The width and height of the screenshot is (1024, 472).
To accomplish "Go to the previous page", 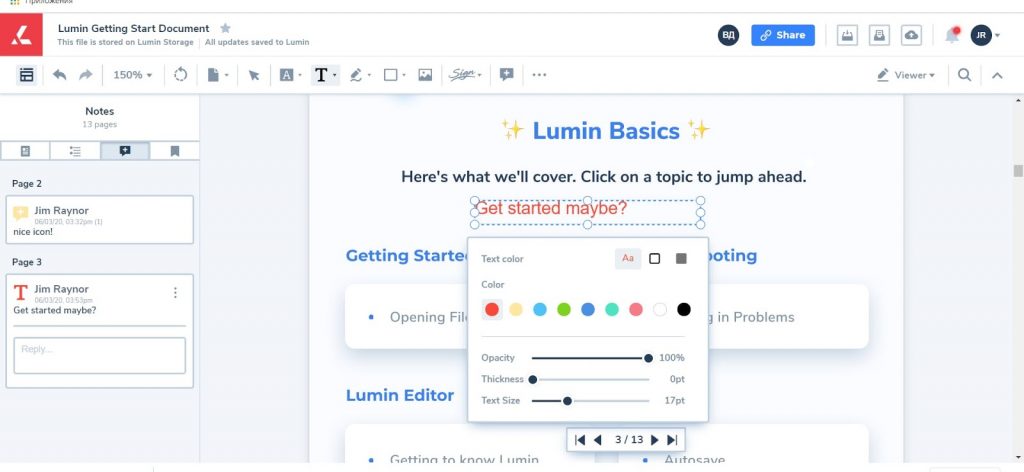I will [x=597, y=440].
